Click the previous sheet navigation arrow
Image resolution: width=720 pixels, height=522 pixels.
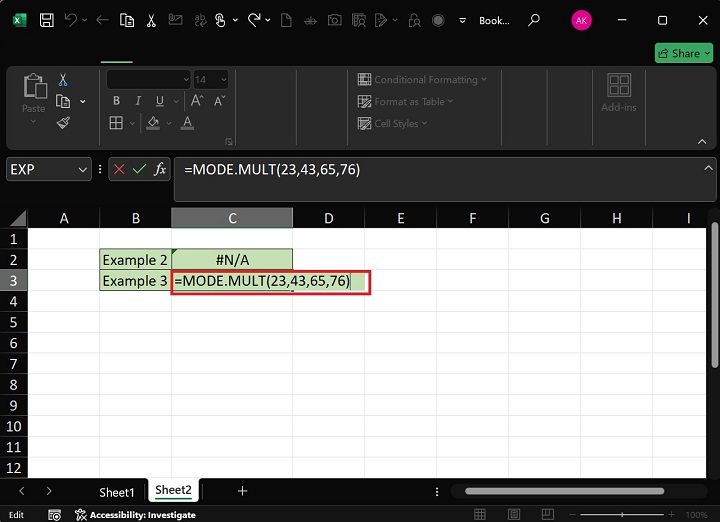pyautogui.click(x=22, y=491)
